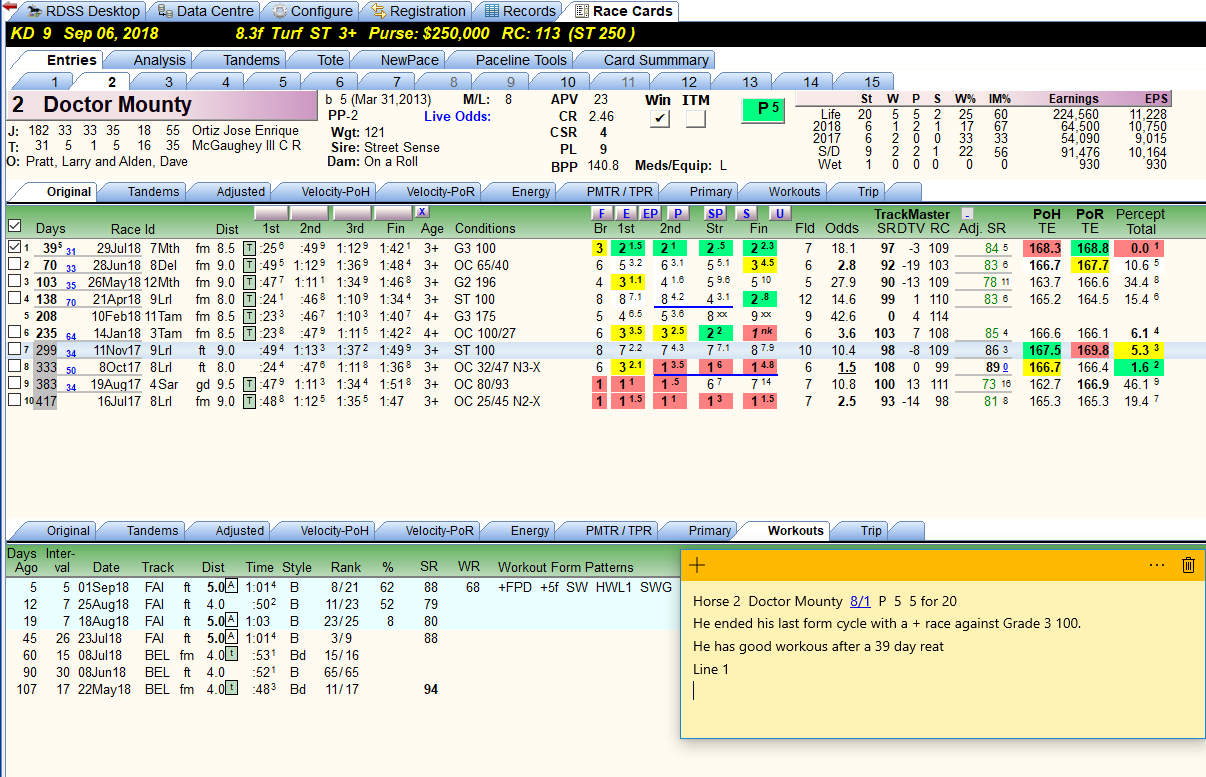
Task: Click the minus button above Adj. SR
Action: pyautogui.click(x=967, y=213)
